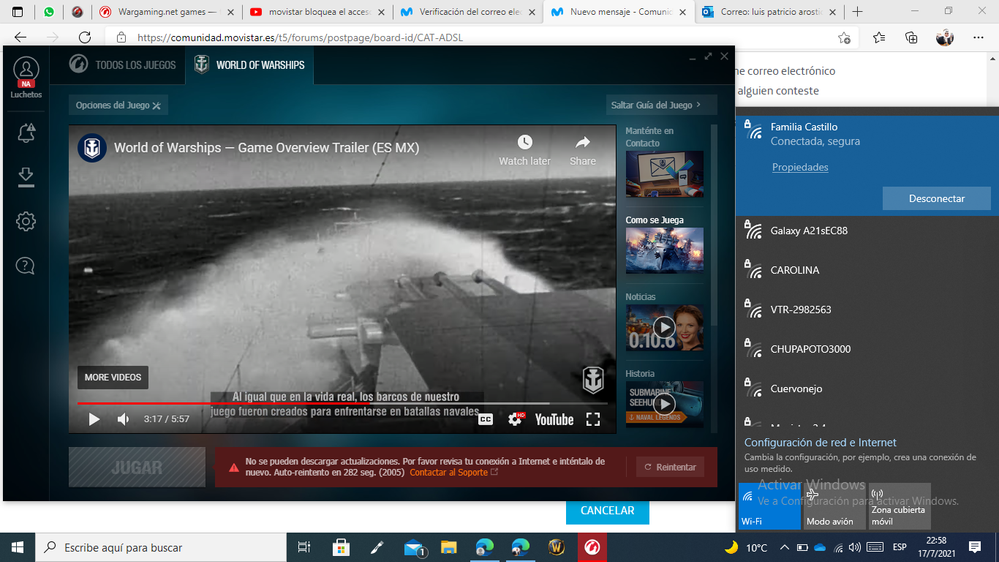The width and height of the screenshot is (999, 562).
Task: Toggle closed captions on the video
Action: tap(485, 419)
